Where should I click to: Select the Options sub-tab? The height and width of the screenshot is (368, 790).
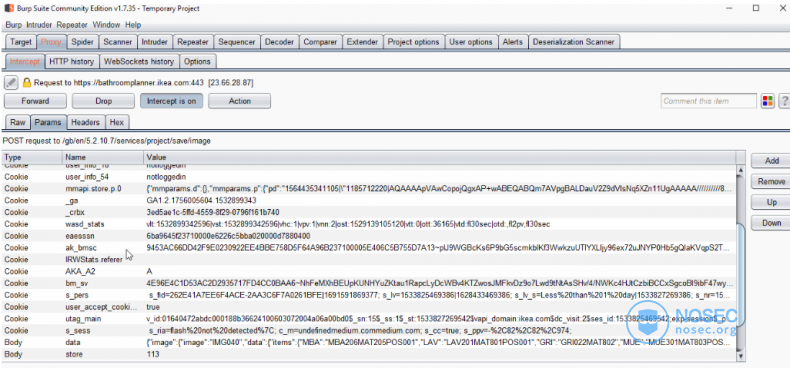coord(197,62)
